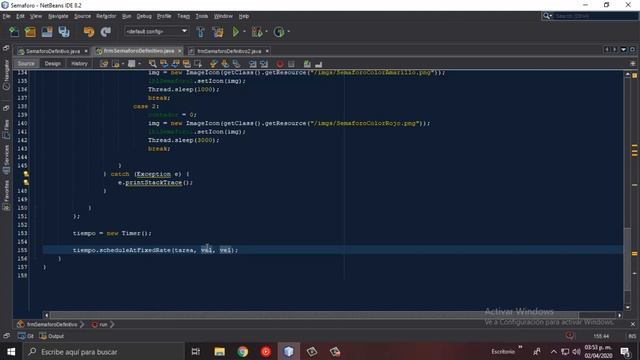Screen dimensions: 640x360
Task: Toggle Rectangular Selection icon
Action: tap(198, 64)
